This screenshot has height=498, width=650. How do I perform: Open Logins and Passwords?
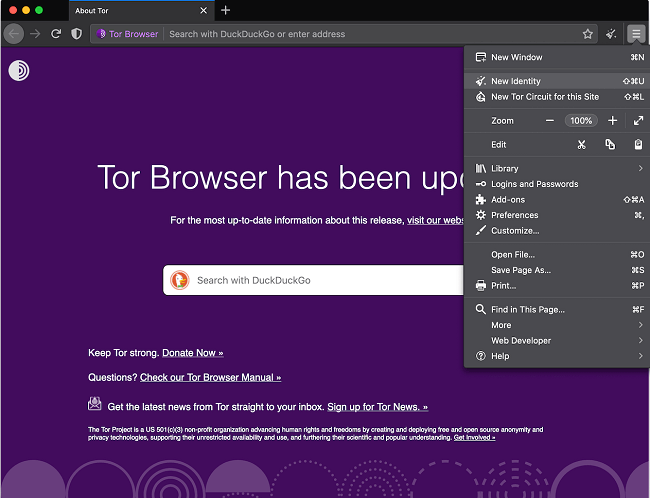[x=557, y=184]
